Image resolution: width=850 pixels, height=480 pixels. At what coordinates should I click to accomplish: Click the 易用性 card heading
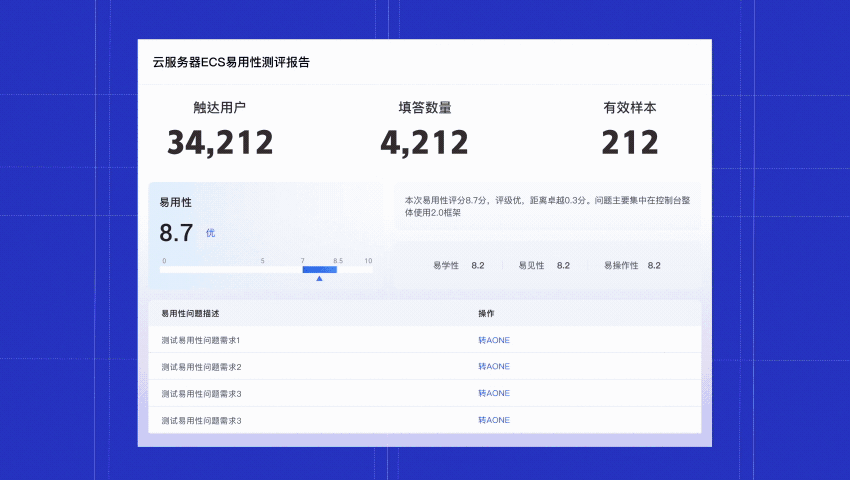point(175,202)
